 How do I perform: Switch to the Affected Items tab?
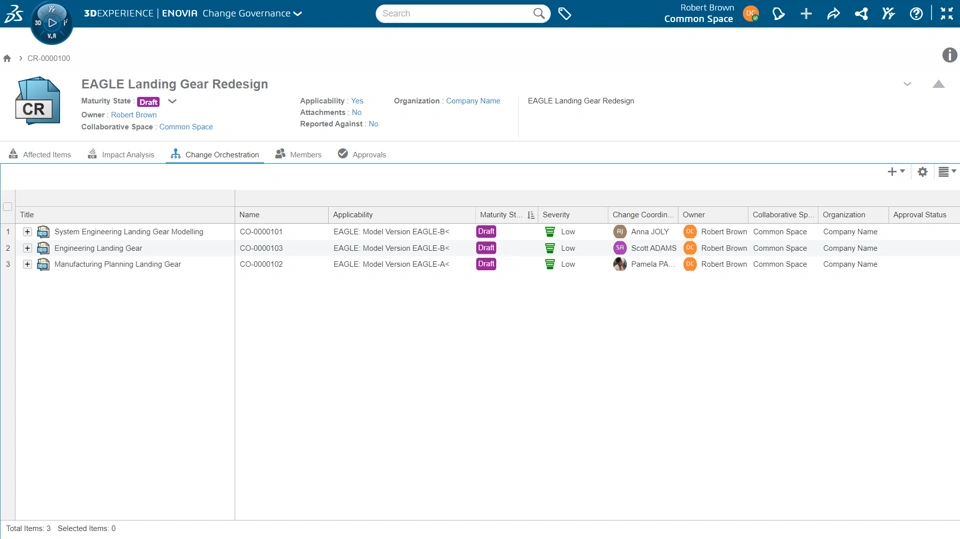(x=40, y=154)
